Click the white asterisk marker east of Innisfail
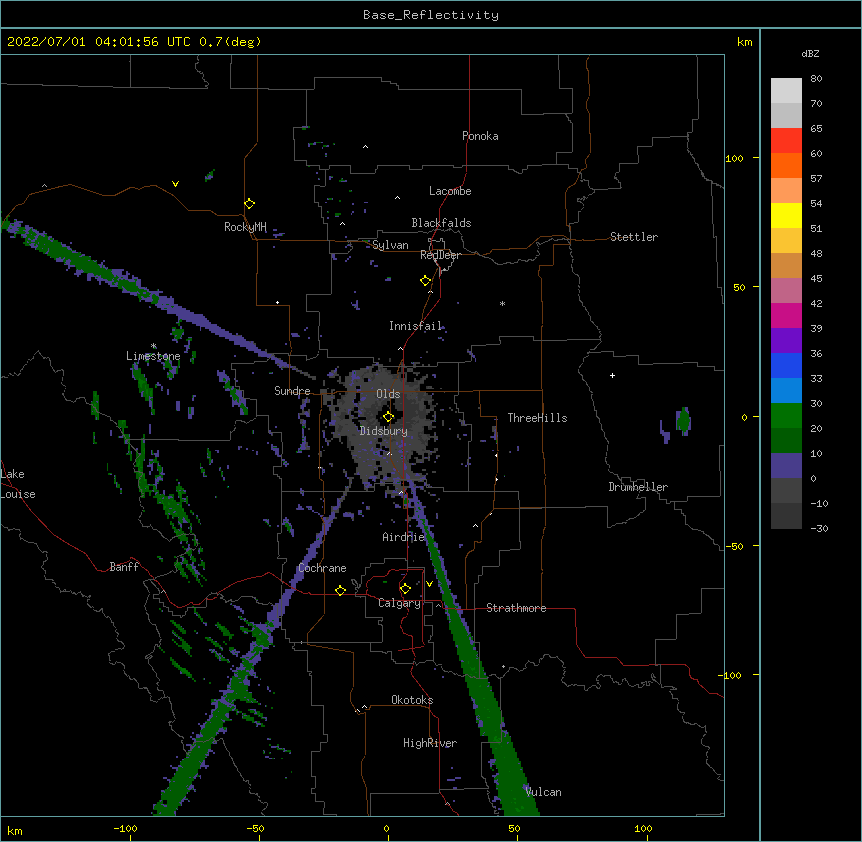The width and height of the screenshot is (862, 842). coord(502,303)
